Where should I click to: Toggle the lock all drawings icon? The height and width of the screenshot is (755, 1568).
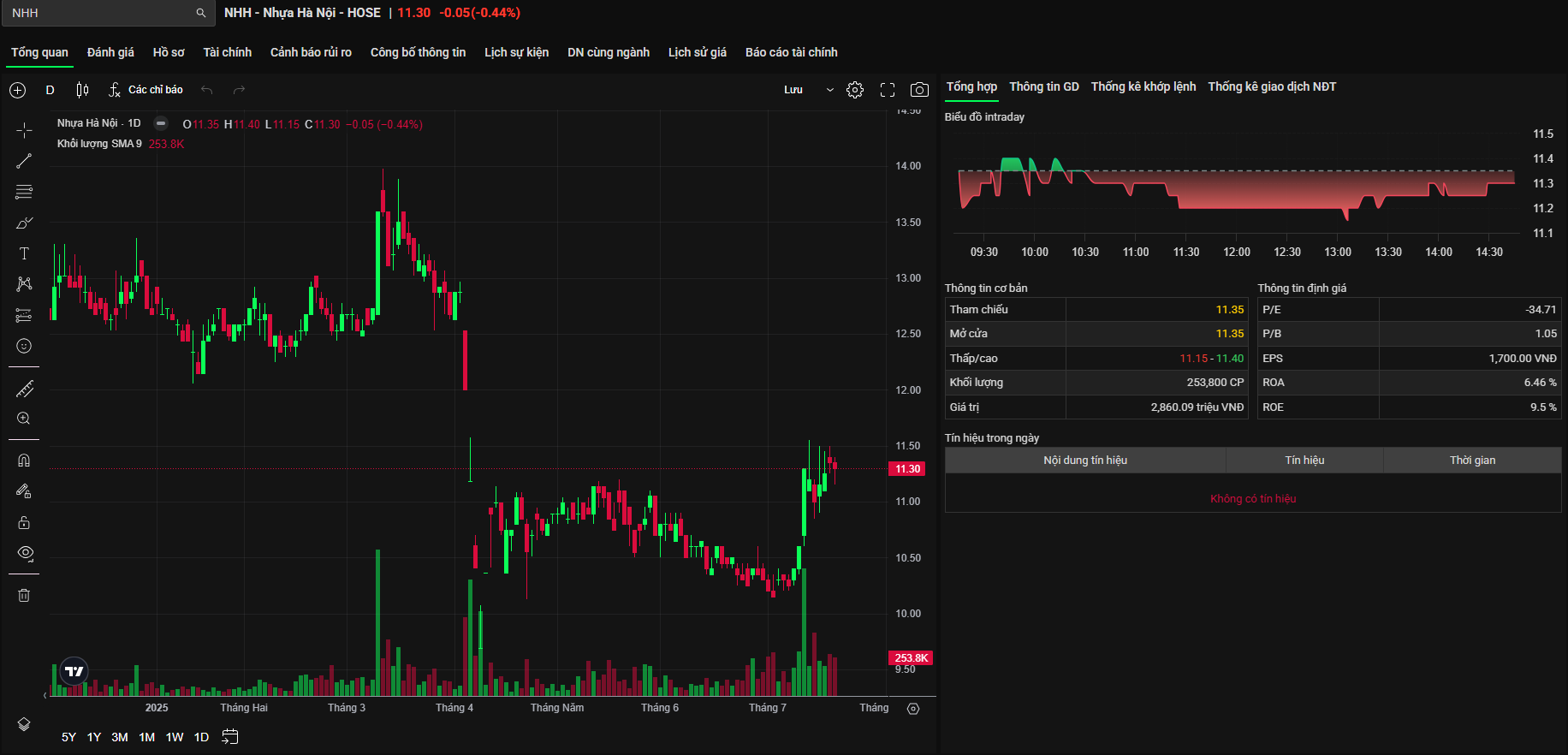point(24,522)
